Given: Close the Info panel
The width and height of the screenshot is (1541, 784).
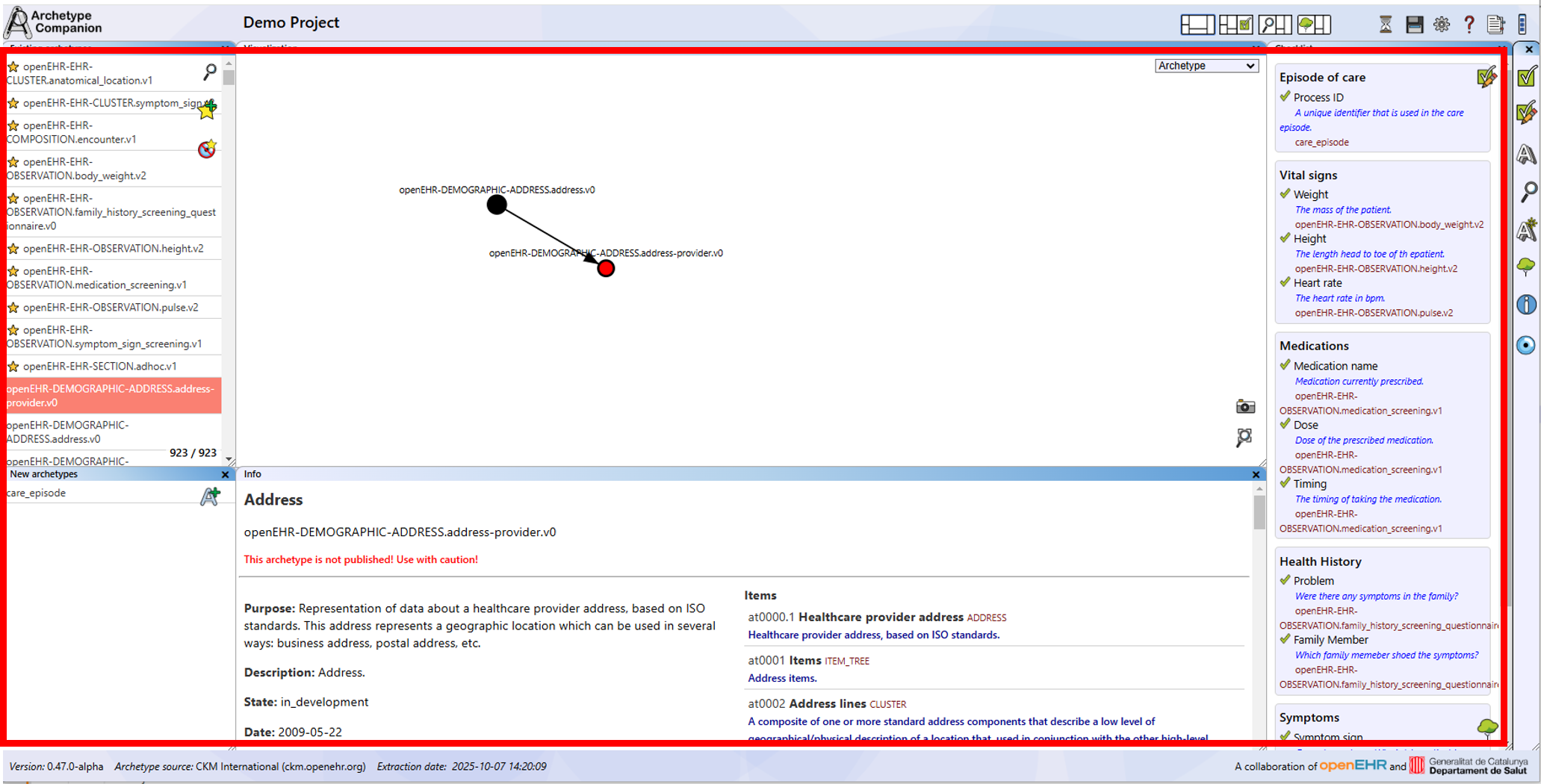Looking at the screenshot, I should [1256, 475].
